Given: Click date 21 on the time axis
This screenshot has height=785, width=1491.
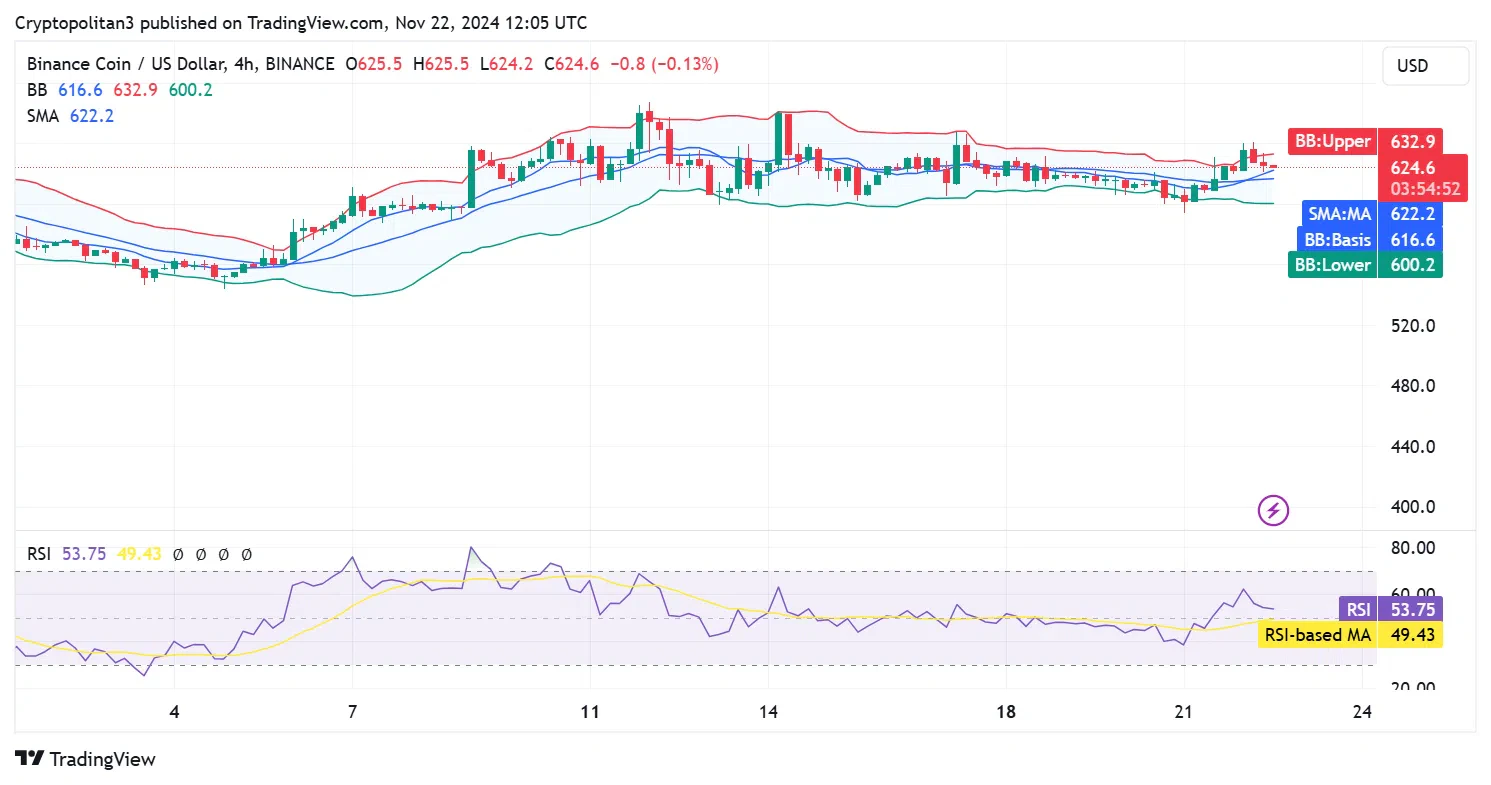Looking at the screenshot, I should click(x=1184, y=713).
